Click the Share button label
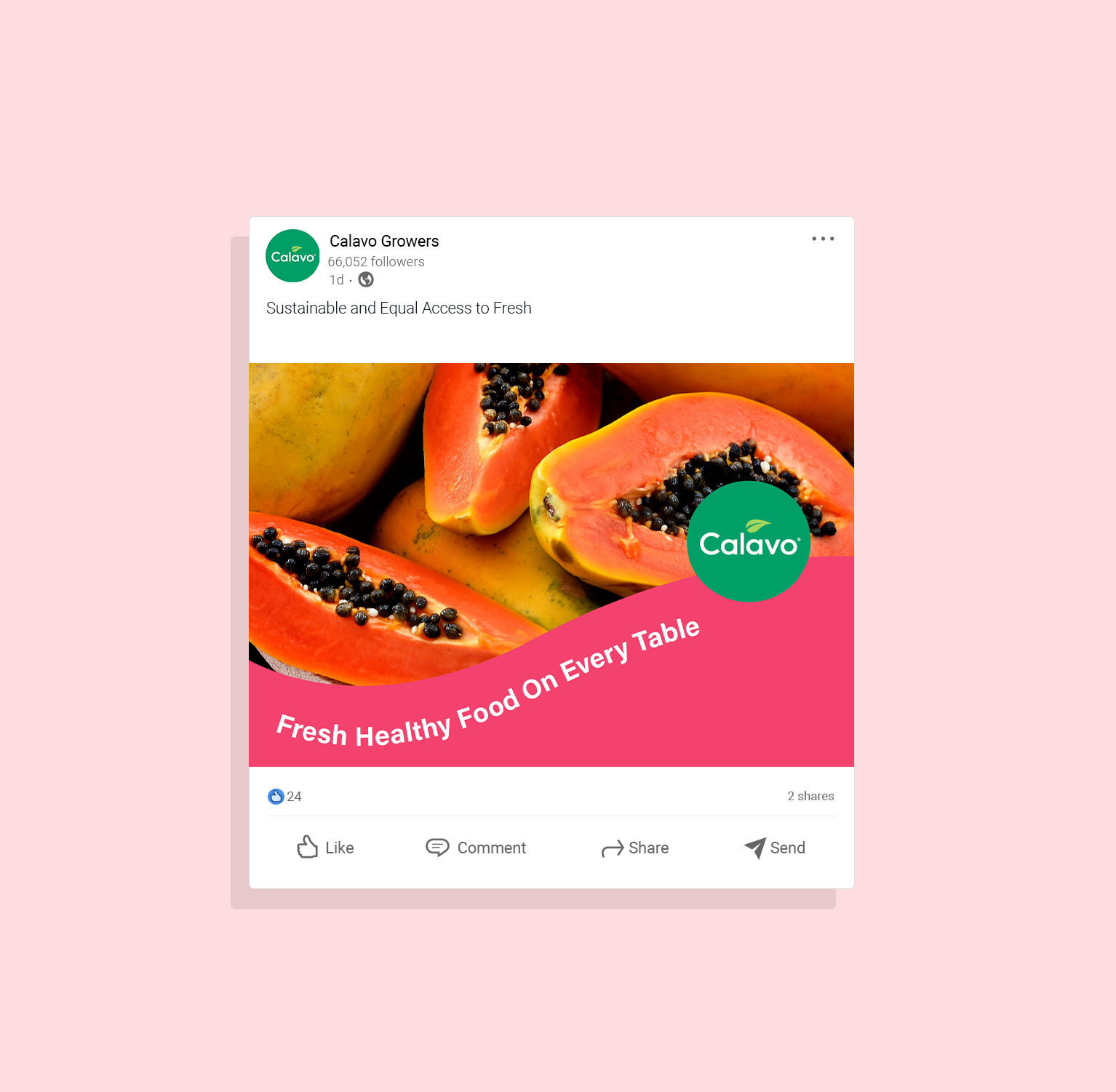 [649, 848]
